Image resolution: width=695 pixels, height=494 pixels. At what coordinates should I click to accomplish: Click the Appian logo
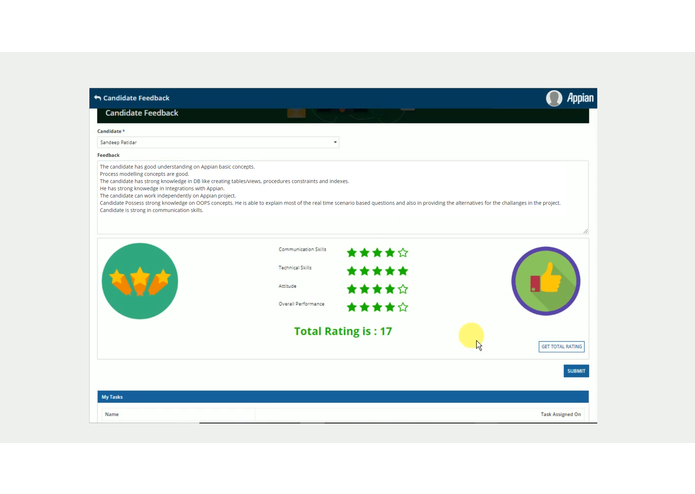(580, 98)
